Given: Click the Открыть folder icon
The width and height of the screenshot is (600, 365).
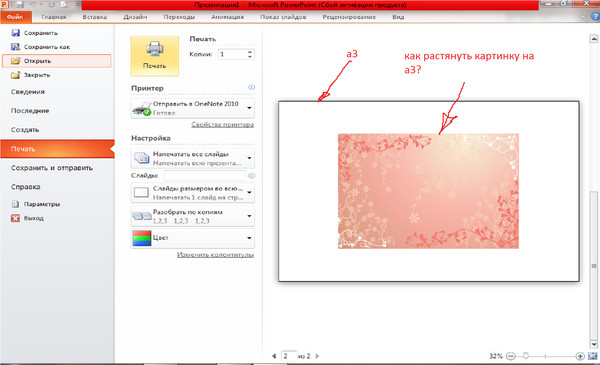Looking at the screenshot, I should click(x=15, y=61).
